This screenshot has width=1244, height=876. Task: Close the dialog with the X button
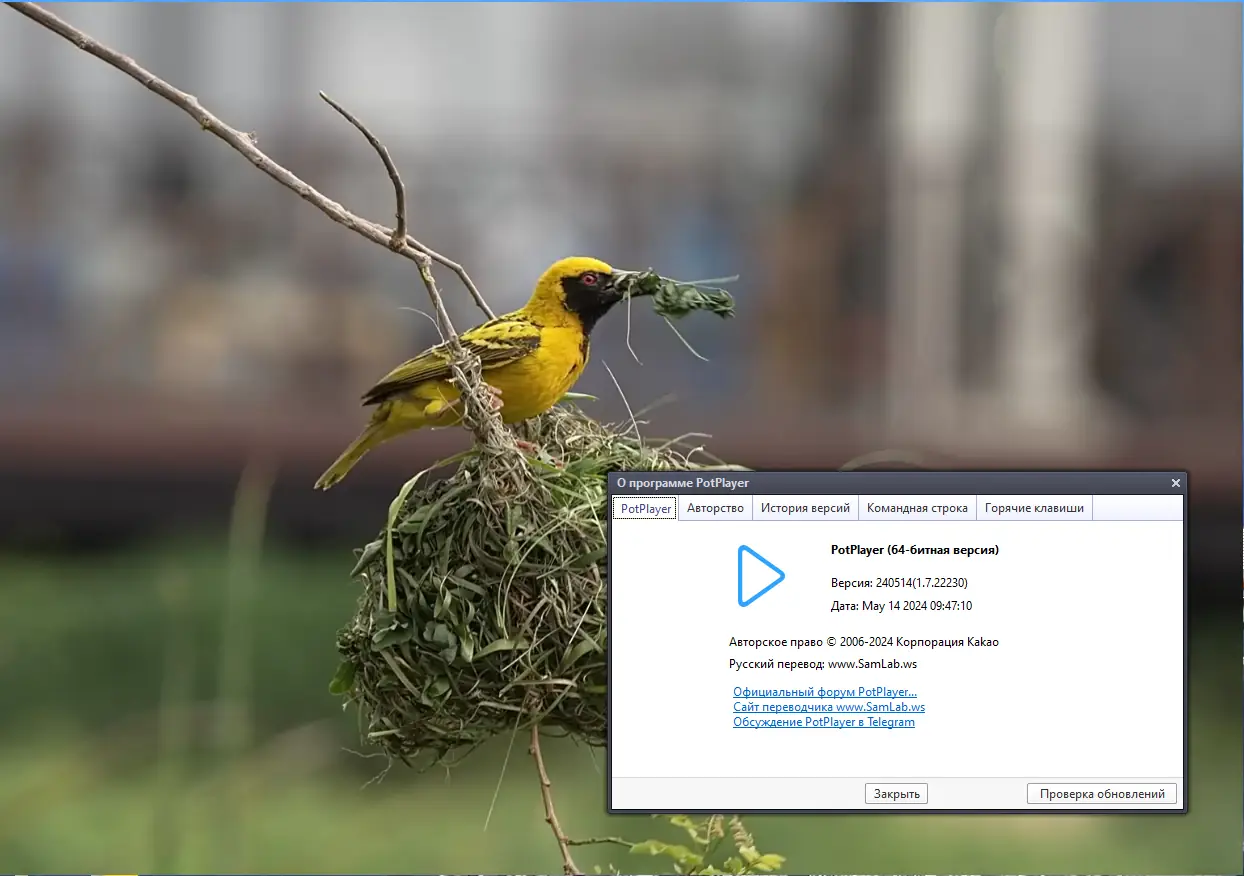coord(1175,483)
